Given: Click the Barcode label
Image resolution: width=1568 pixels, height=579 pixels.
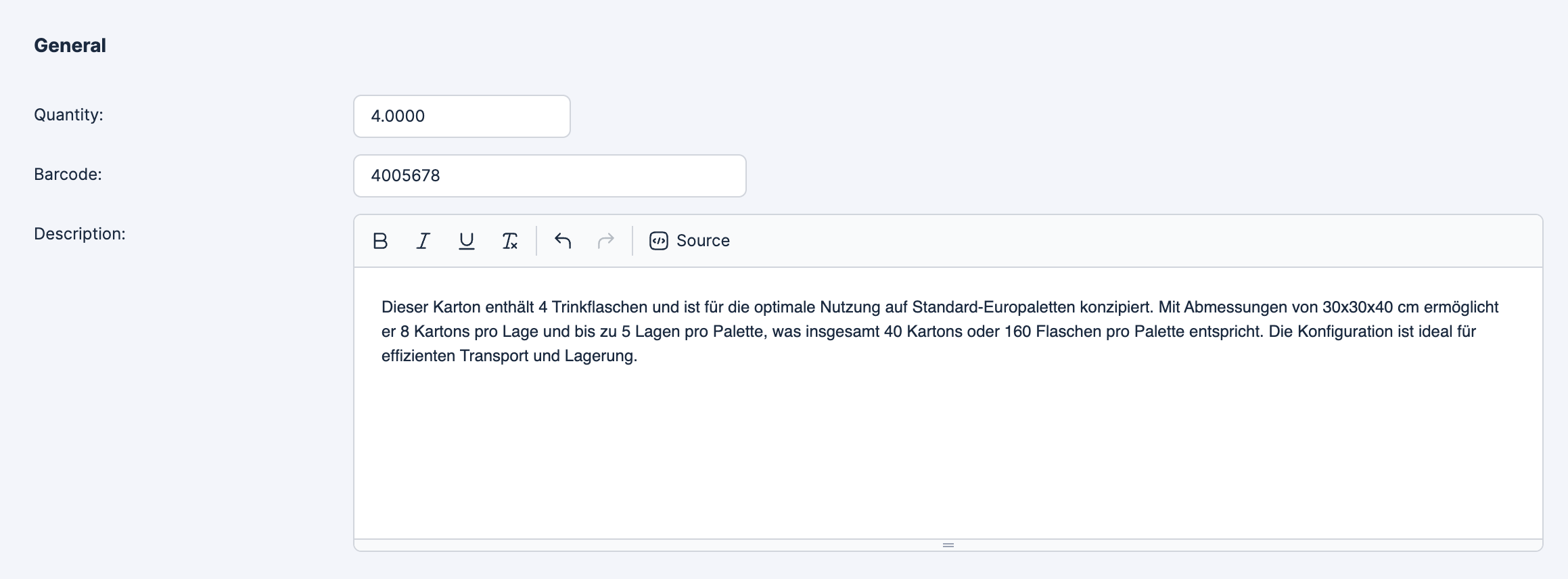Looking at the screenshot, I should pos(68,175).
